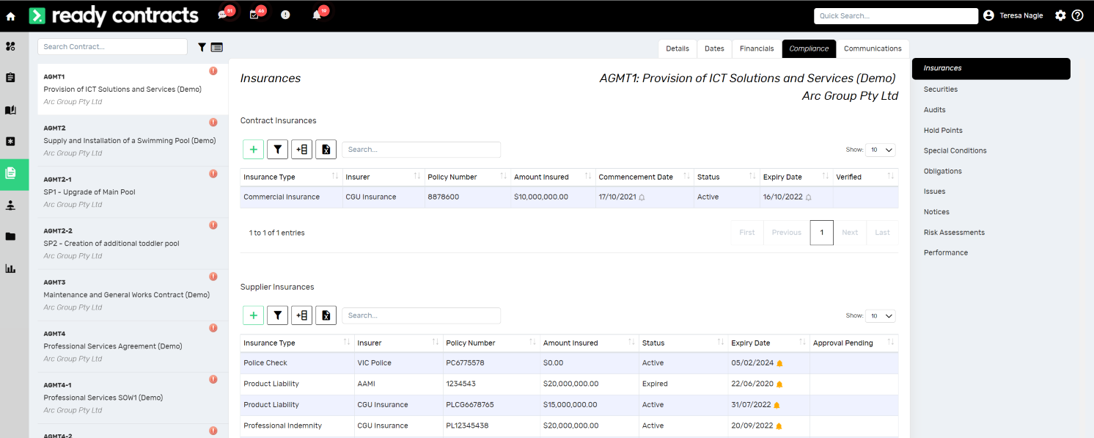Open the Teresa Nagle user menu
The image size is (1094, 438).
click(x=1013, y=15)
